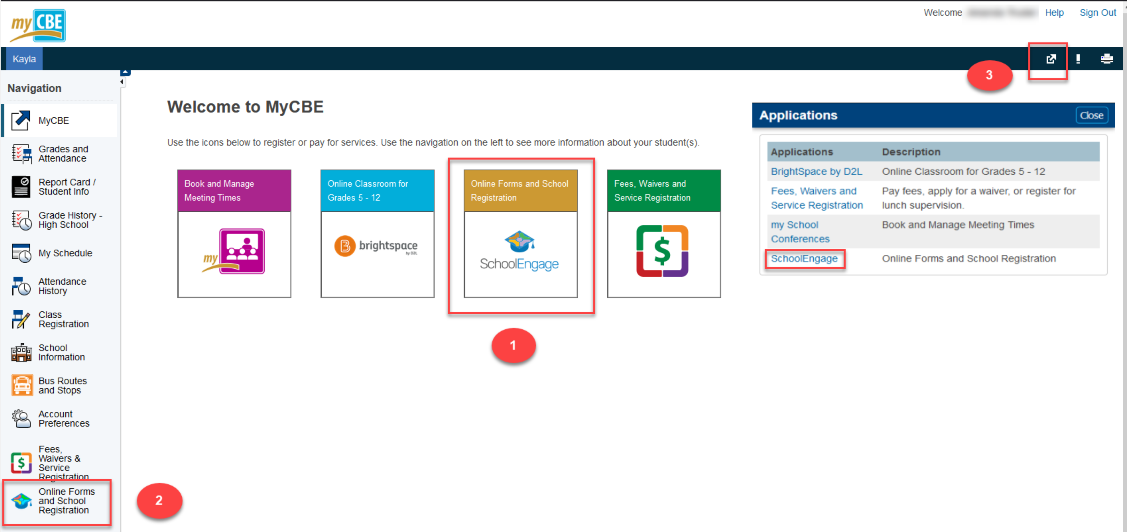Open BrightSpace by D2L link

[816, 172]
